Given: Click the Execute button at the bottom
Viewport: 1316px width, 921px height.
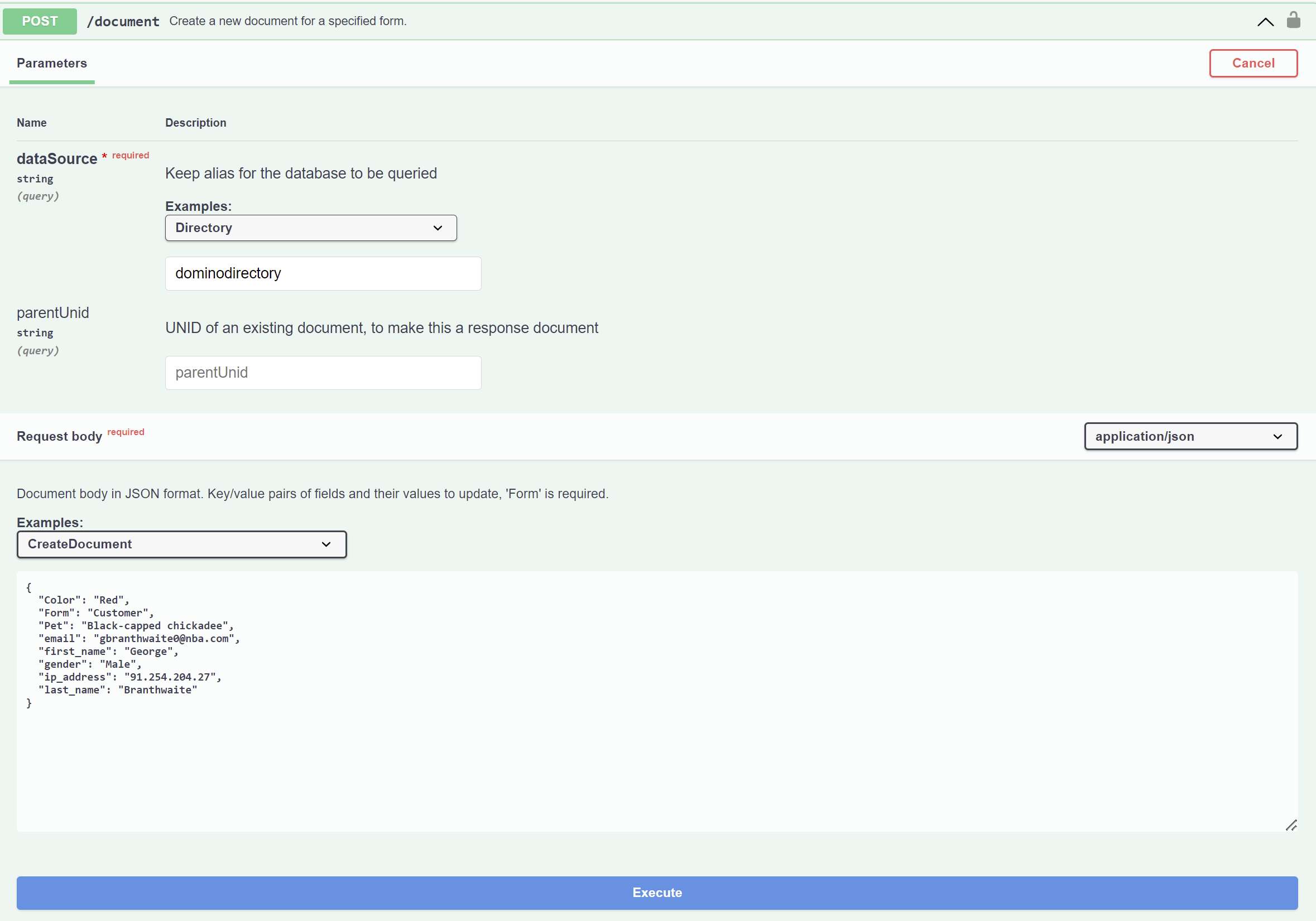Looking at the screenshot, I should (657, 893).
